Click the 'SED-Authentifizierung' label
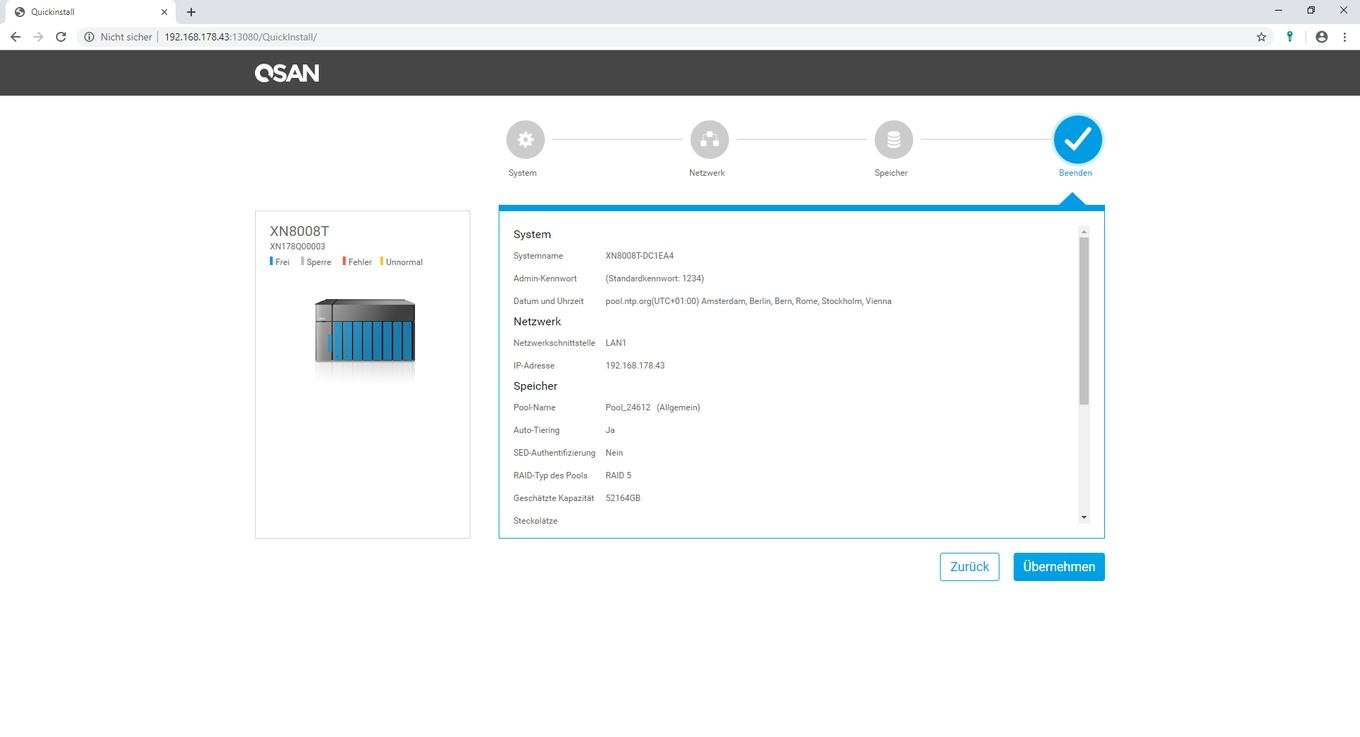This screenshot has height=737, width=1360. (554, 453)
